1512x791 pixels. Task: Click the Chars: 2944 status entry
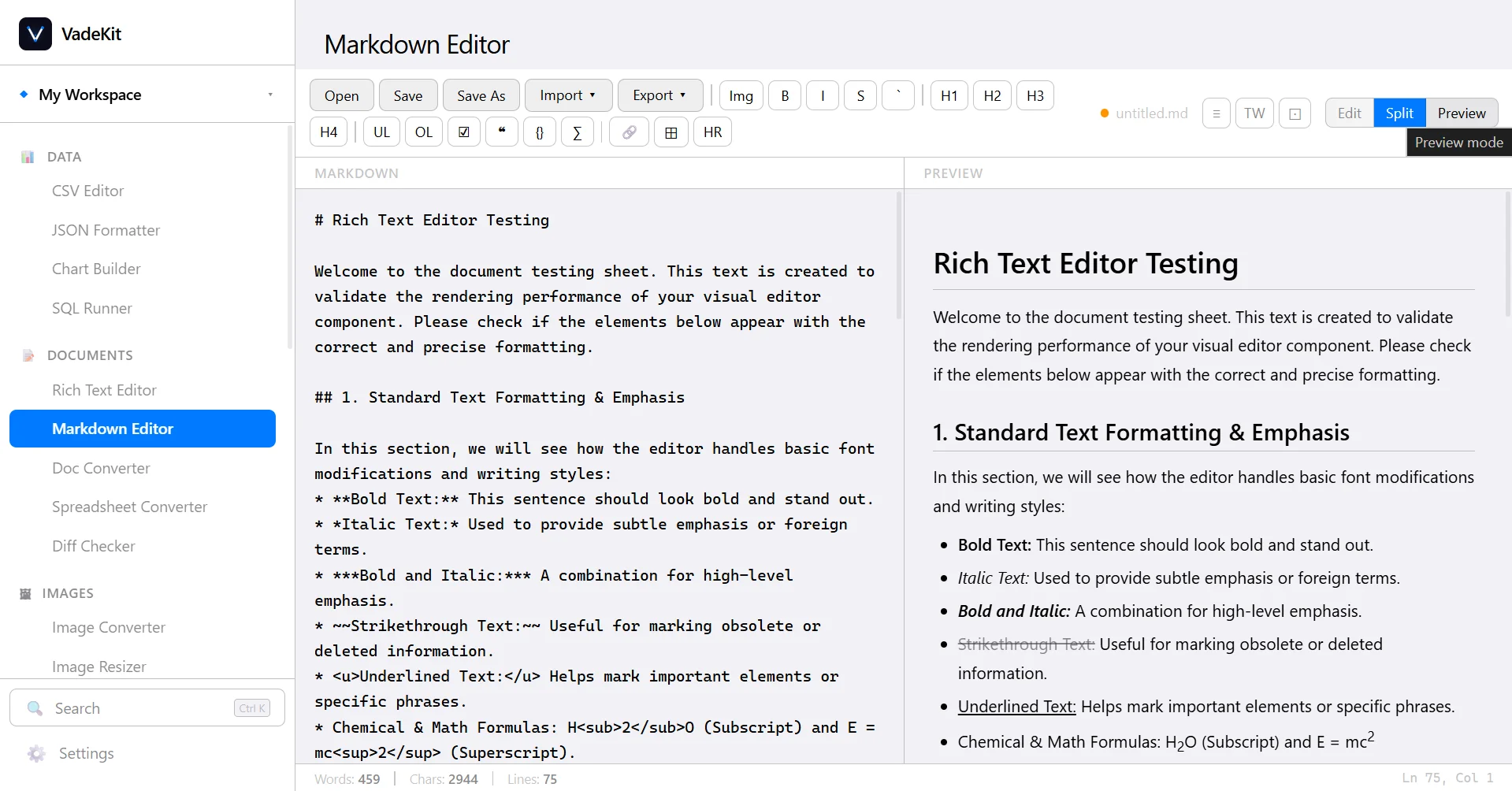point(444,779)
